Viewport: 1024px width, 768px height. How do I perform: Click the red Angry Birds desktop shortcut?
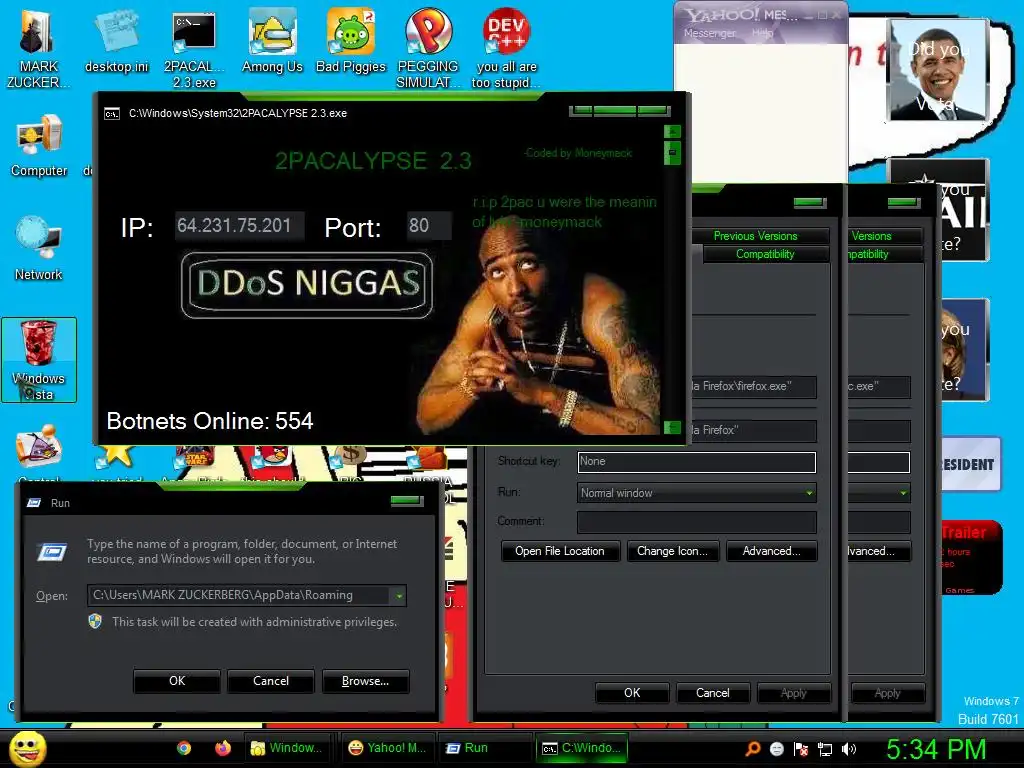coord(273,457)
